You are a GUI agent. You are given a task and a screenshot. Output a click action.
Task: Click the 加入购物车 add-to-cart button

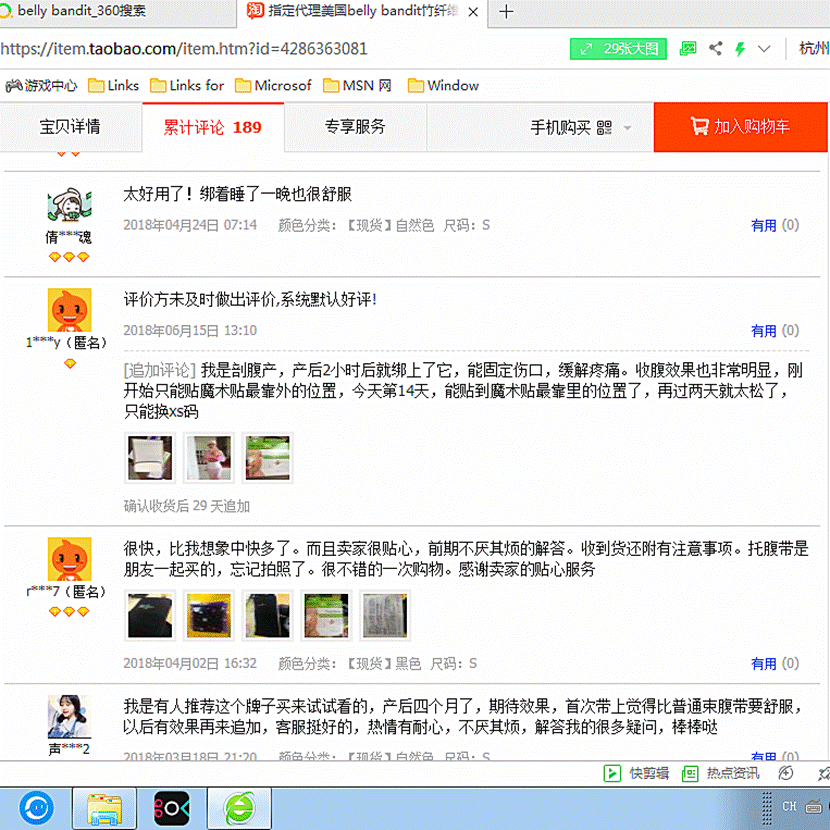coord(740,127)
